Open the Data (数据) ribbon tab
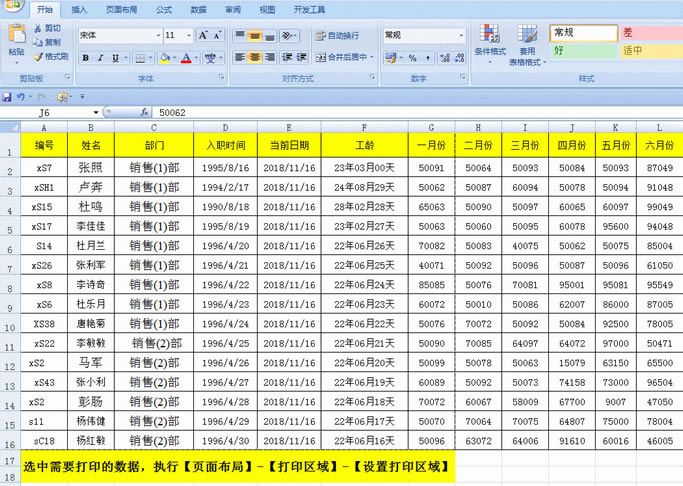Viewport: 683px width, 486px height. pyautogui.click(x=198, y=10)
